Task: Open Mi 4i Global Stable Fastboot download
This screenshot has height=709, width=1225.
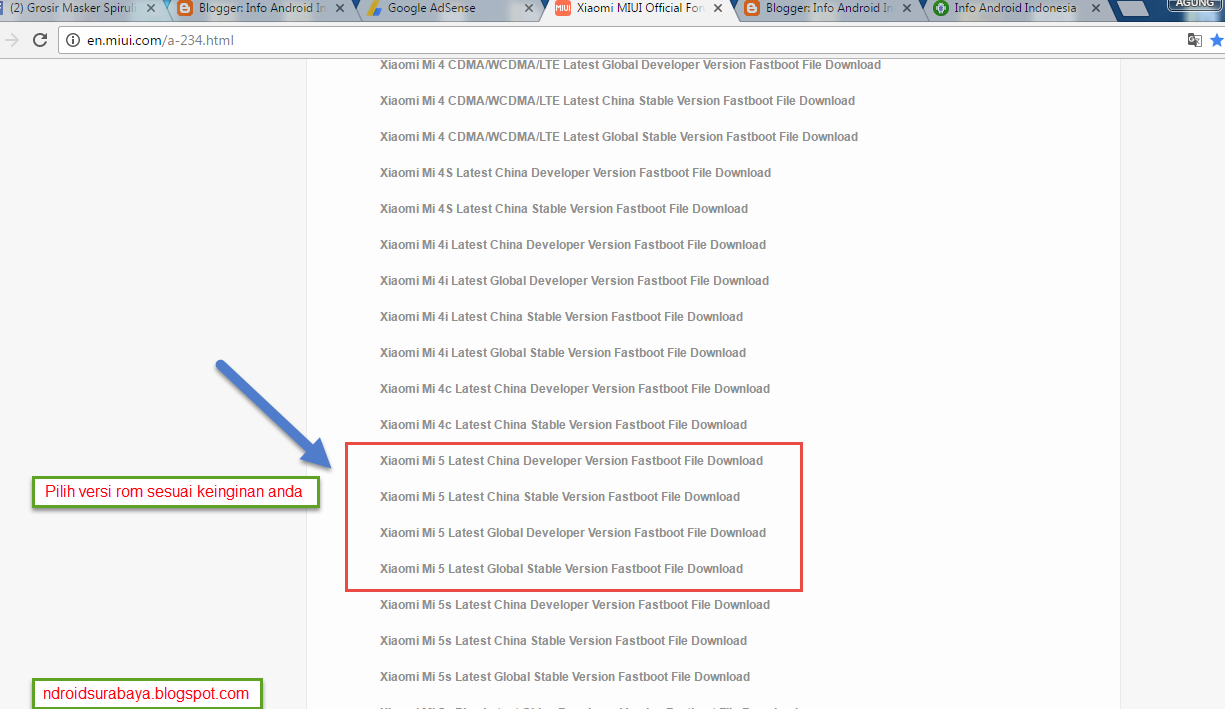Action: point(563,353)
